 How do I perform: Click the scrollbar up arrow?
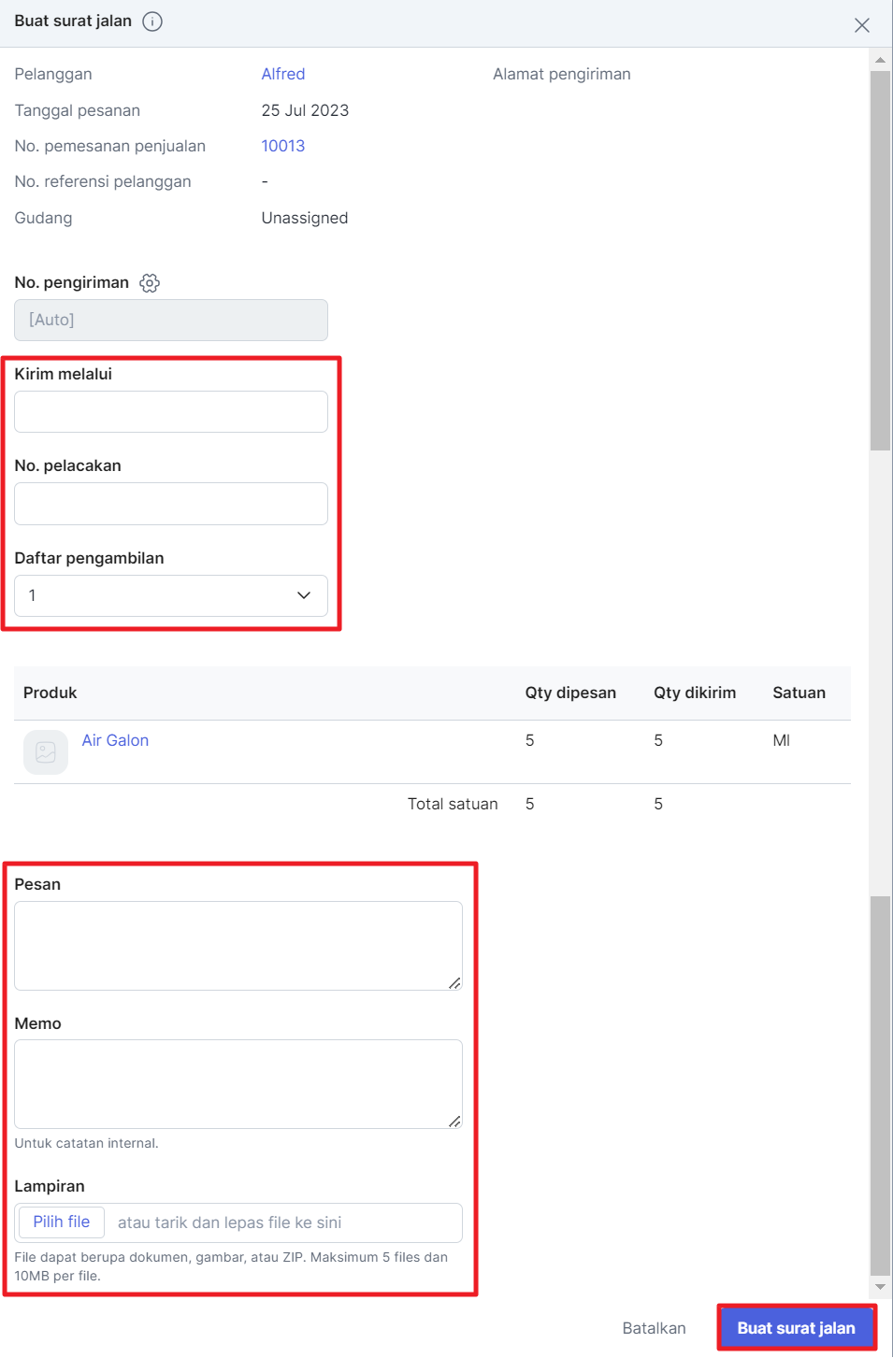coord(880,60)
